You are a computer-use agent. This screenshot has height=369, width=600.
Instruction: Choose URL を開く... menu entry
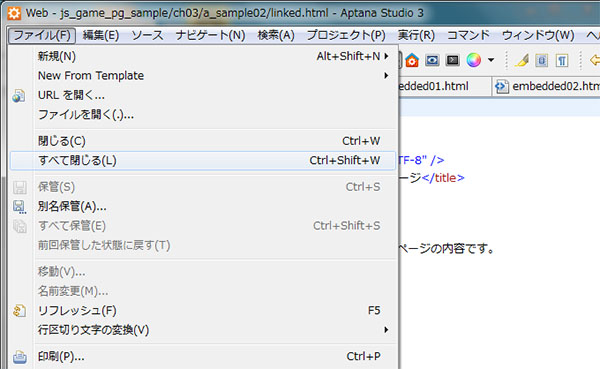tap(203, 95)
